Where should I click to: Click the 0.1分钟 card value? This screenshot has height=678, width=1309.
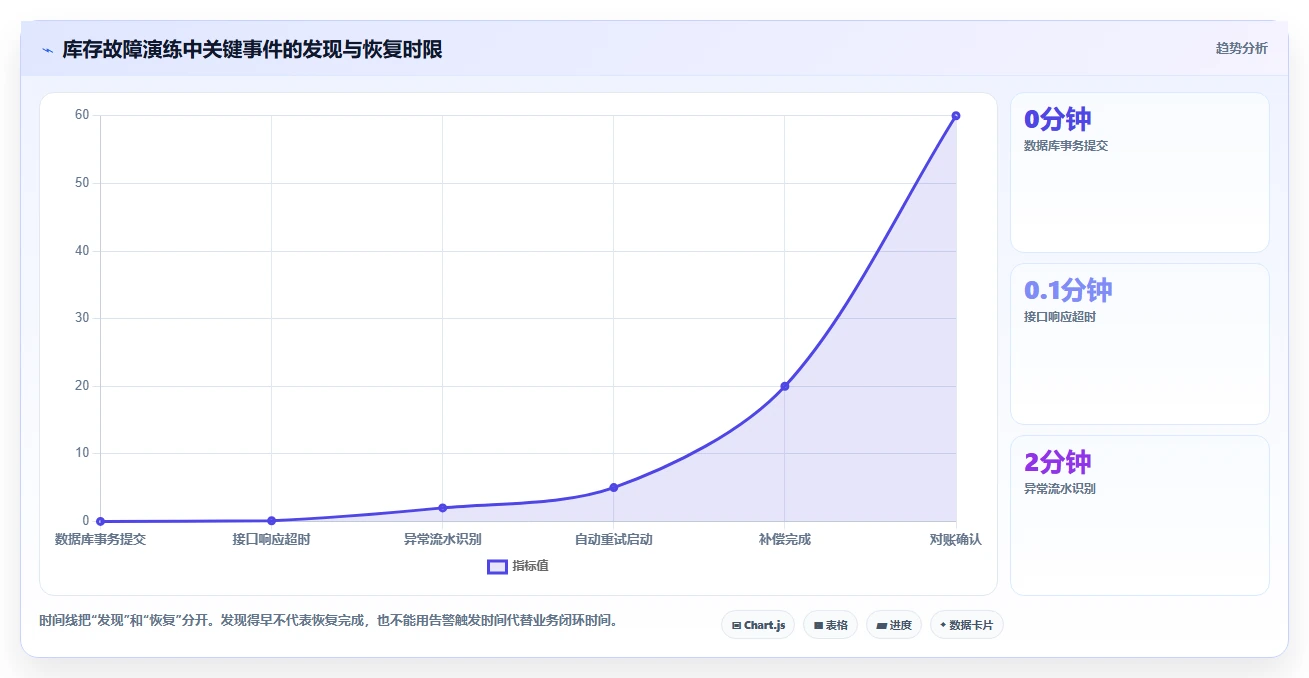[1068, 290]
